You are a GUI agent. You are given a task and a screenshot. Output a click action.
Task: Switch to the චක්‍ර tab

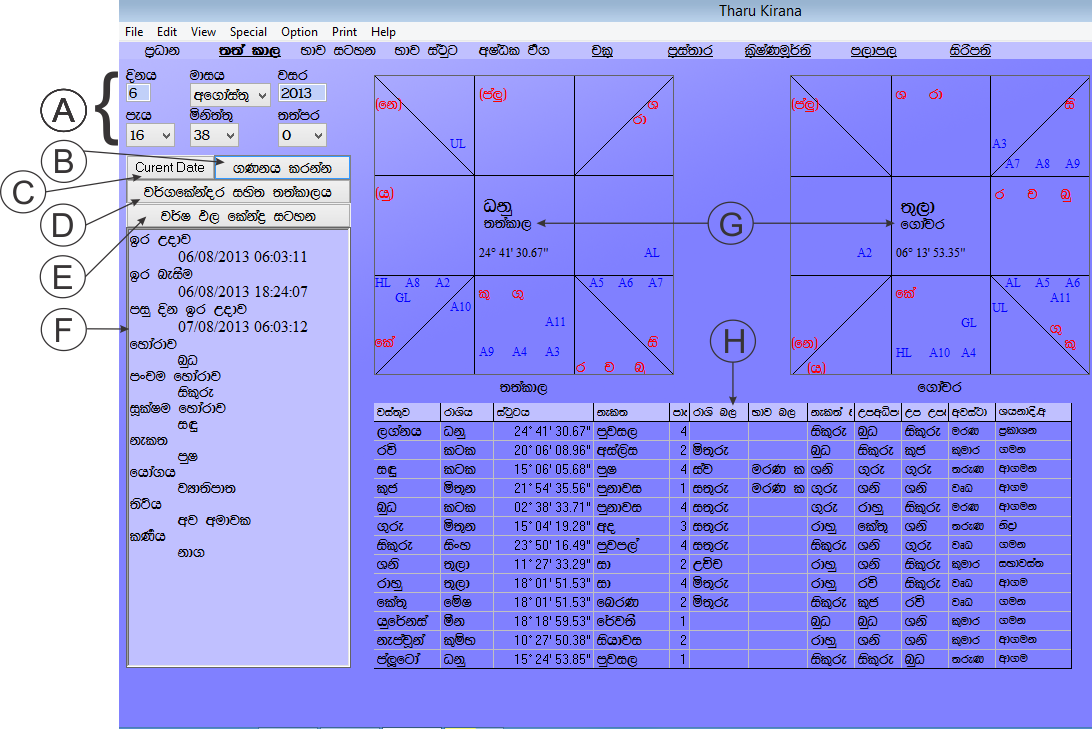pyautogui.click(x=602, y=51)
